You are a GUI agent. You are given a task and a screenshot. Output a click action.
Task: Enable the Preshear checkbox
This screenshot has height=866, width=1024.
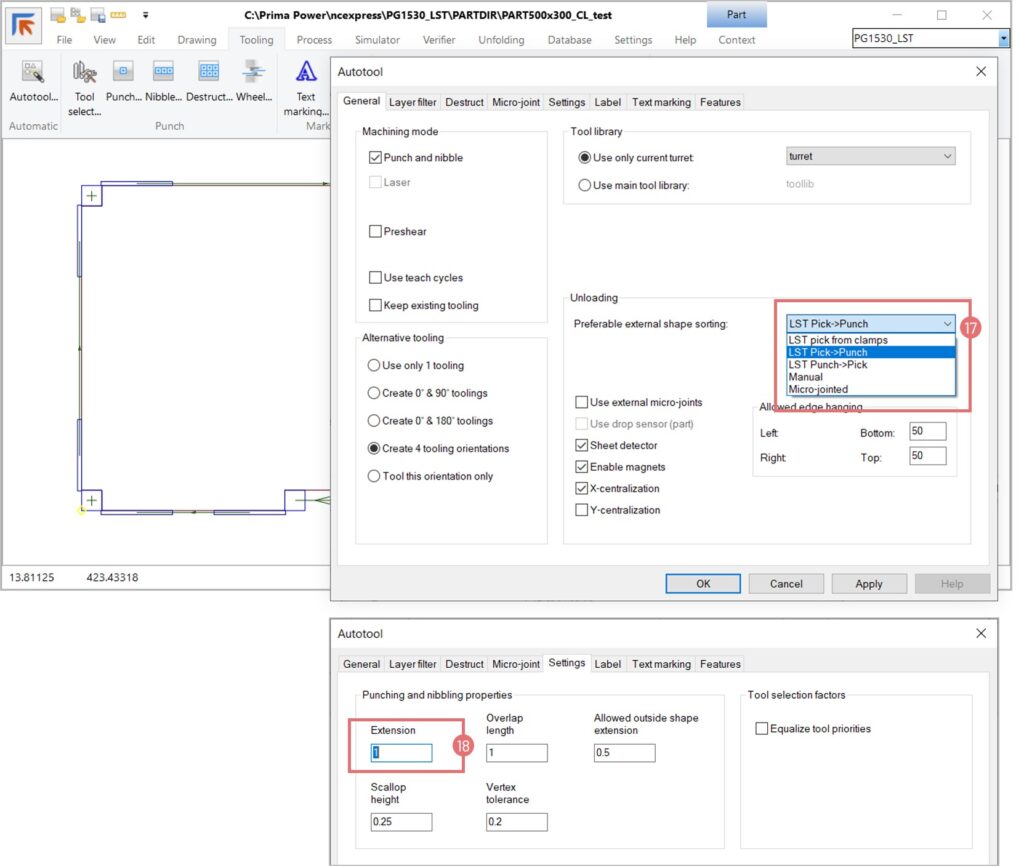tap(376, 232)
